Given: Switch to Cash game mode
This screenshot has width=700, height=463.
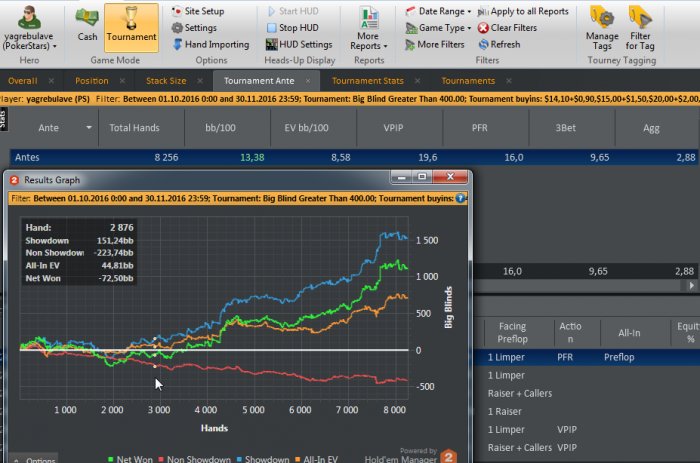Looking at the screenshot, I should click(x=87, y=26).
